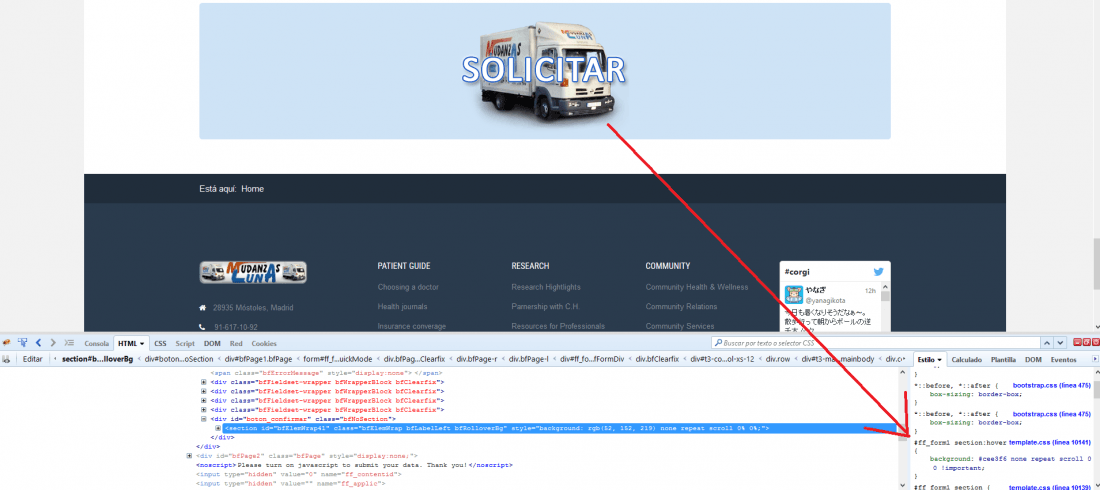The height and width of the screenshot is (490, 1100).
Task: Click the webpage vertical scrollbar thumb
Action: pyautogui.click(x=1096, y=263)
